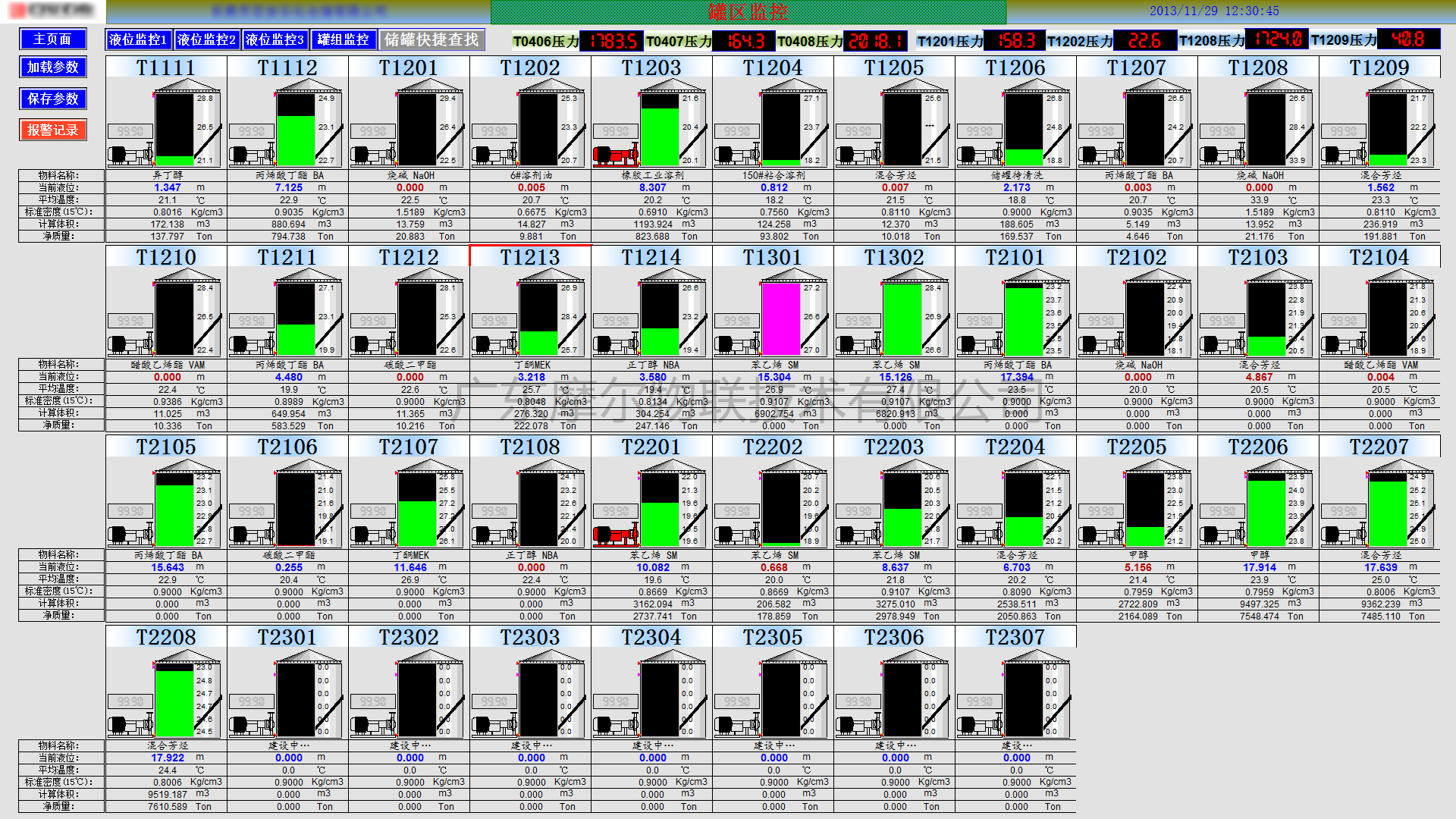1456x819 pixels.
Task: Switch to the 液位监控2 tab
Action: pyautogui.click(x=206, y=39)
